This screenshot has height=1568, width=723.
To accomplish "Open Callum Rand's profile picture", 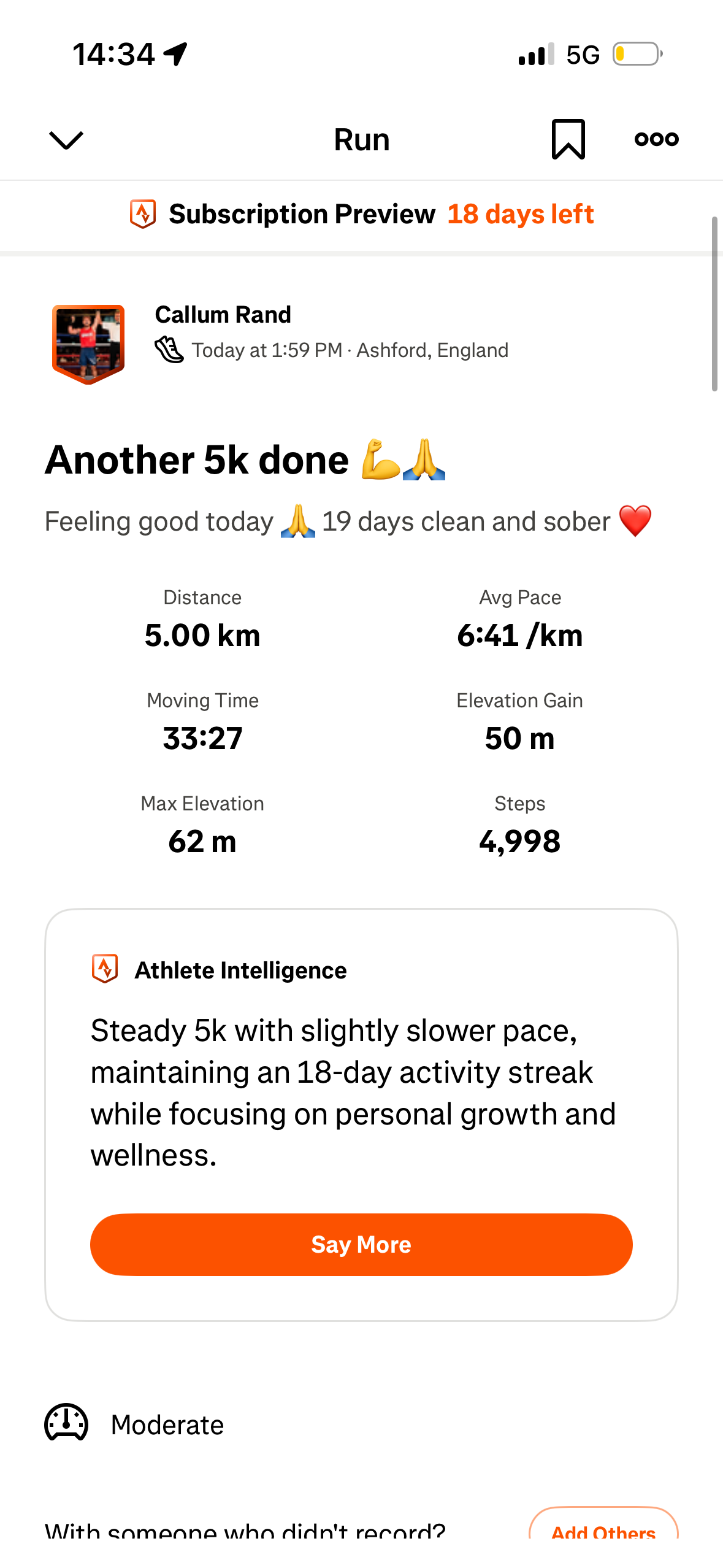I will click(x=88, y=344).
